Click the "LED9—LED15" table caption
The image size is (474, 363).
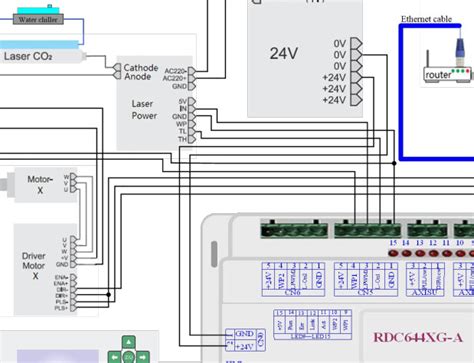312,337
